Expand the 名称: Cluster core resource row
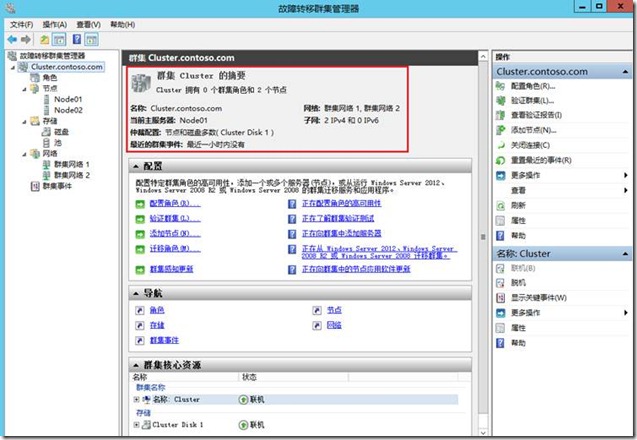 tap(136, 400)
